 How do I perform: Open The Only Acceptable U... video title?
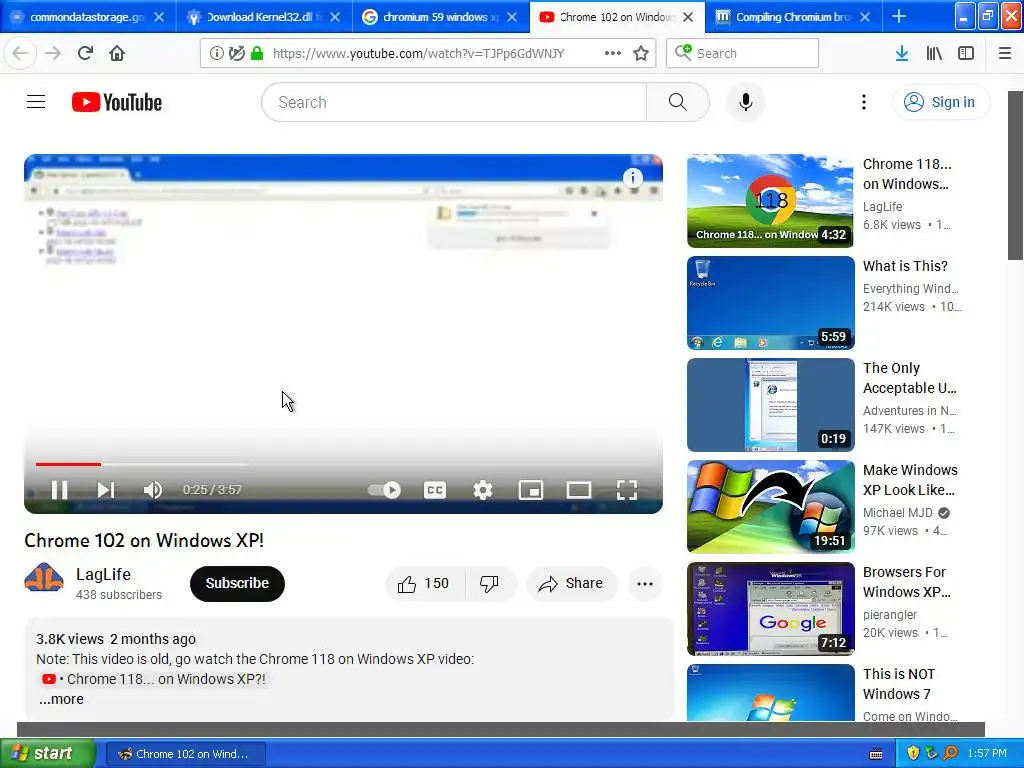[909, 378]
